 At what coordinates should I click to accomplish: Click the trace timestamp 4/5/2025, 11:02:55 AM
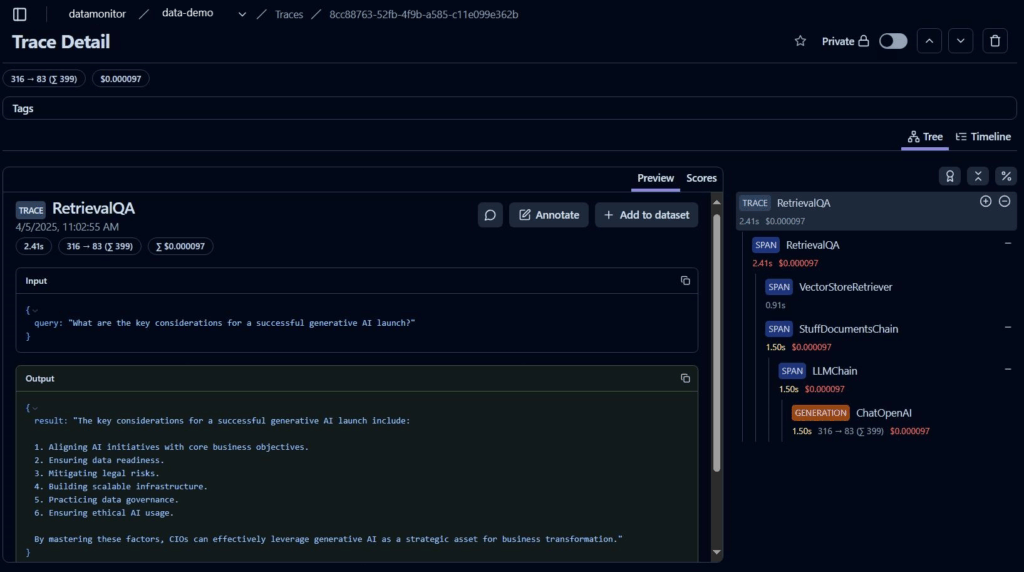pyautogui.click(x=67, y=227)
